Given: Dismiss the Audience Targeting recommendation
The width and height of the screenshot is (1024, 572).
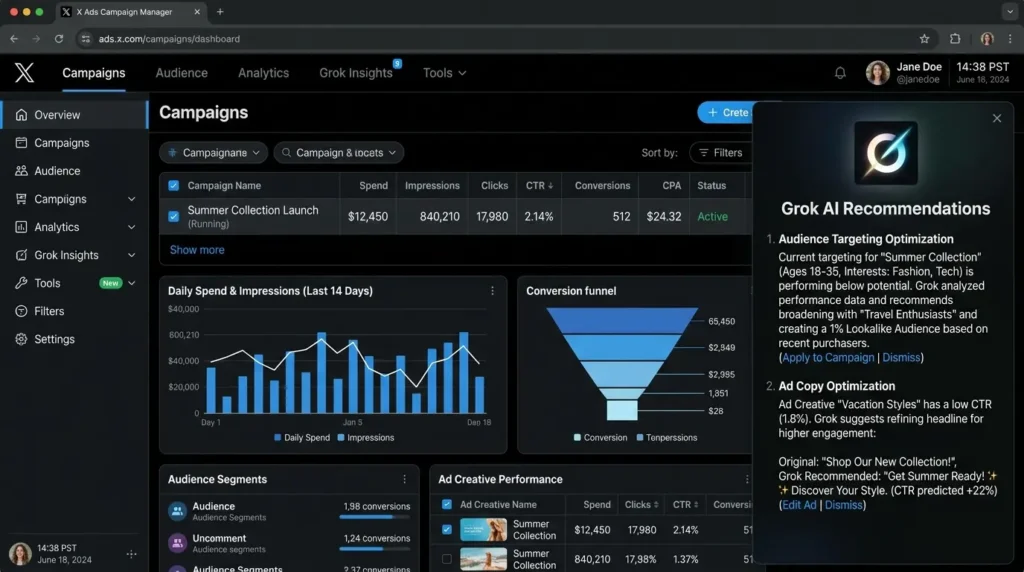Looking at the screenshot, I should coord(901,357).
